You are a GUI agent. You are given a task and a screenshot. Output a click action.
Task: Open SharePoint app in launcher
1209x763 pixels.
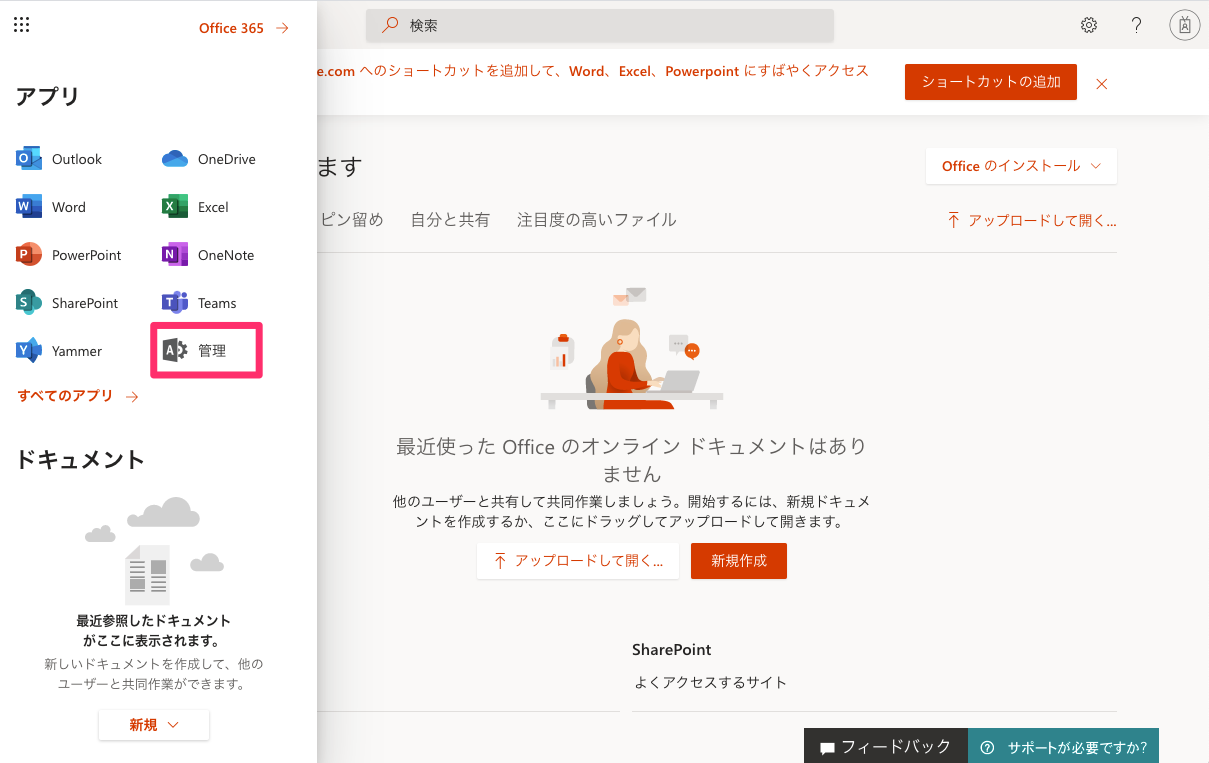tap(68, 303)
